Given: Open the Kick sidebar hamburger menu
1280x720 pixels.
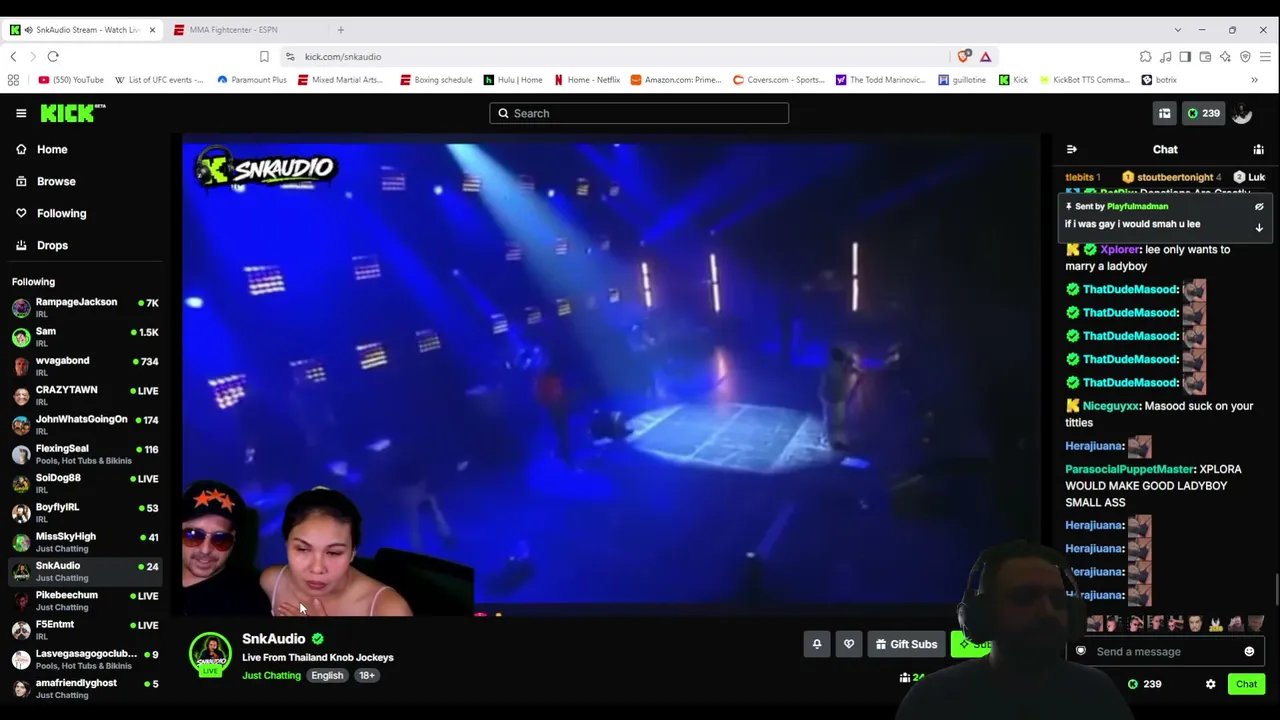Looking at the screenshot, I should pos(21,113).
